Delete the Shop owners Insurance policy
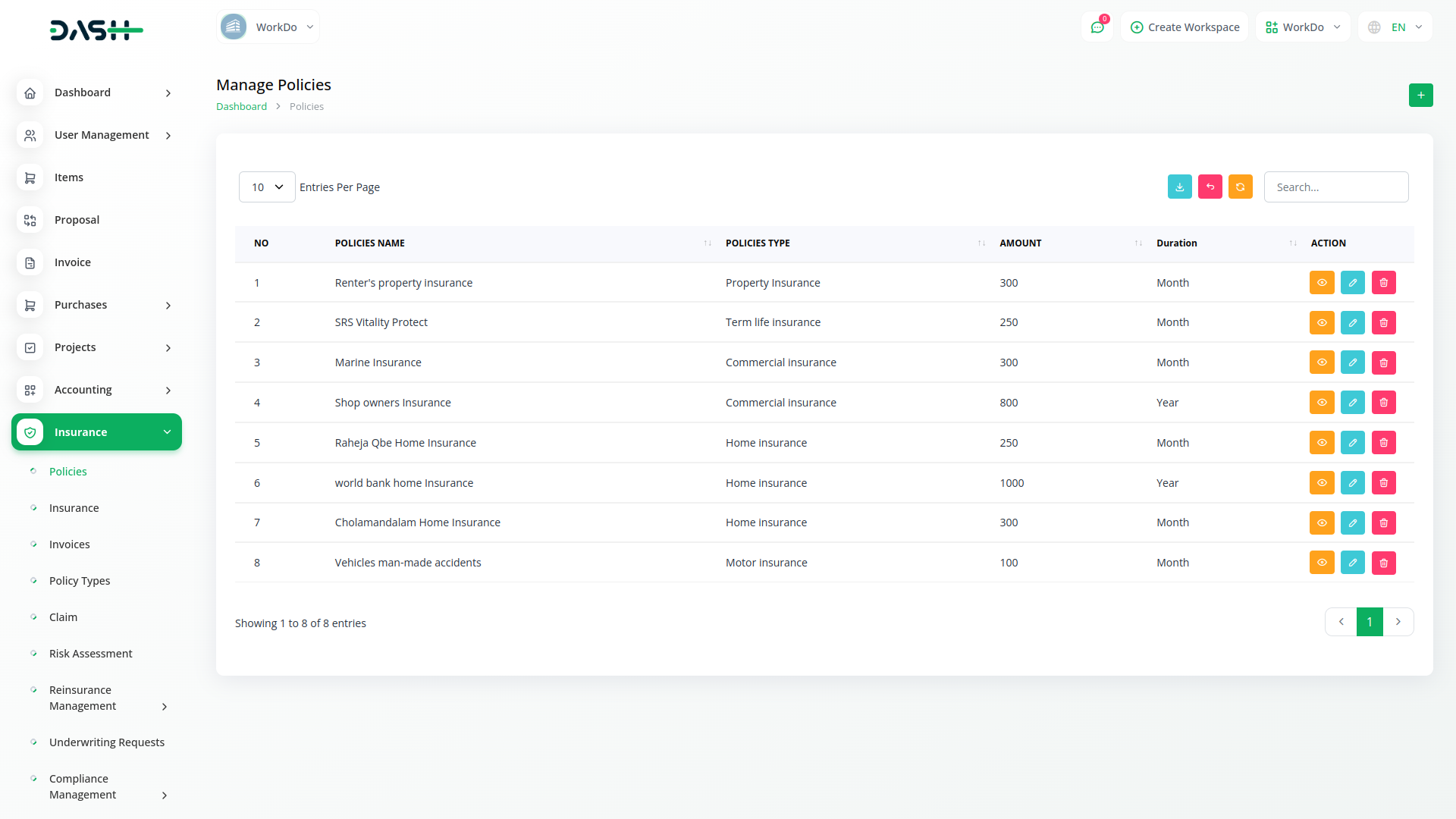1456x819 pixels. 1383,403
